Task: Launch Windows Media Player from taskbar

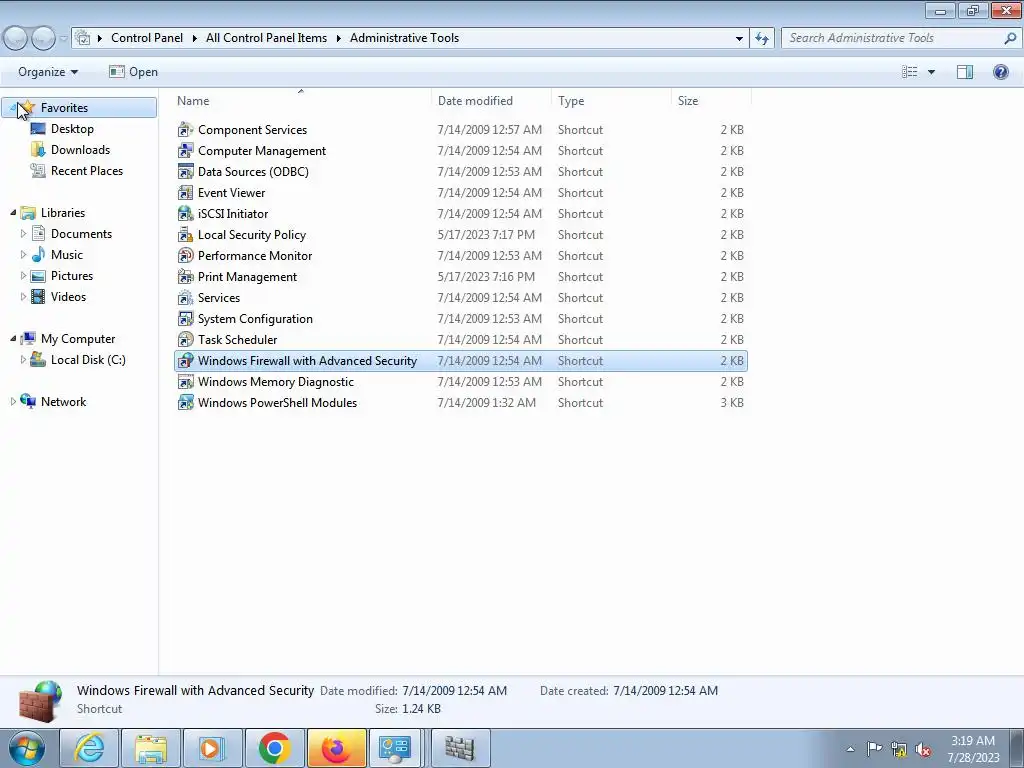Action: 212,748
